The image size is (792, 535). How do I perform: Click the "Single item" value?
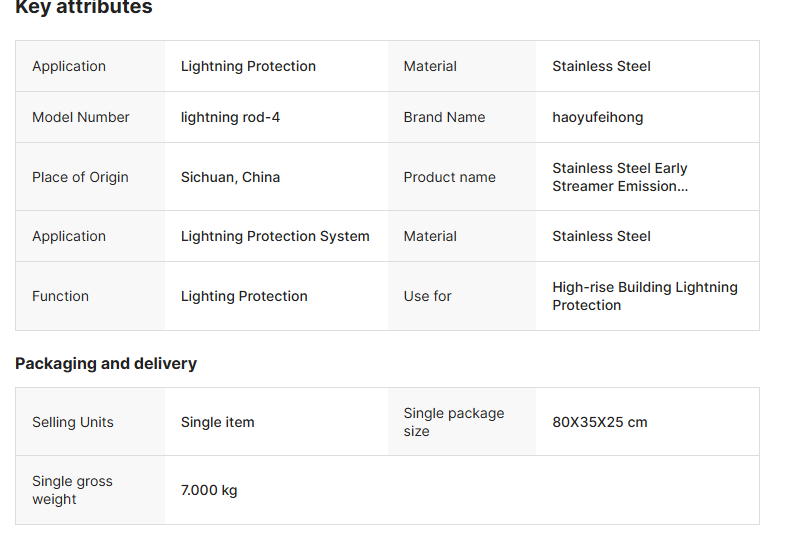click(x=217, y=422)
